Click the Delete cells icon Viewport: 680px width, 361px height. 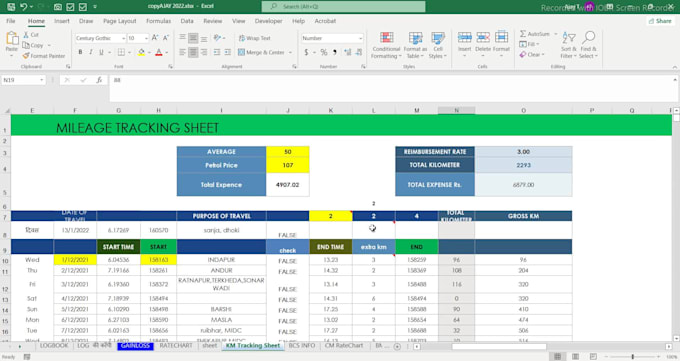pyautogui.click(x=483, y=37)
